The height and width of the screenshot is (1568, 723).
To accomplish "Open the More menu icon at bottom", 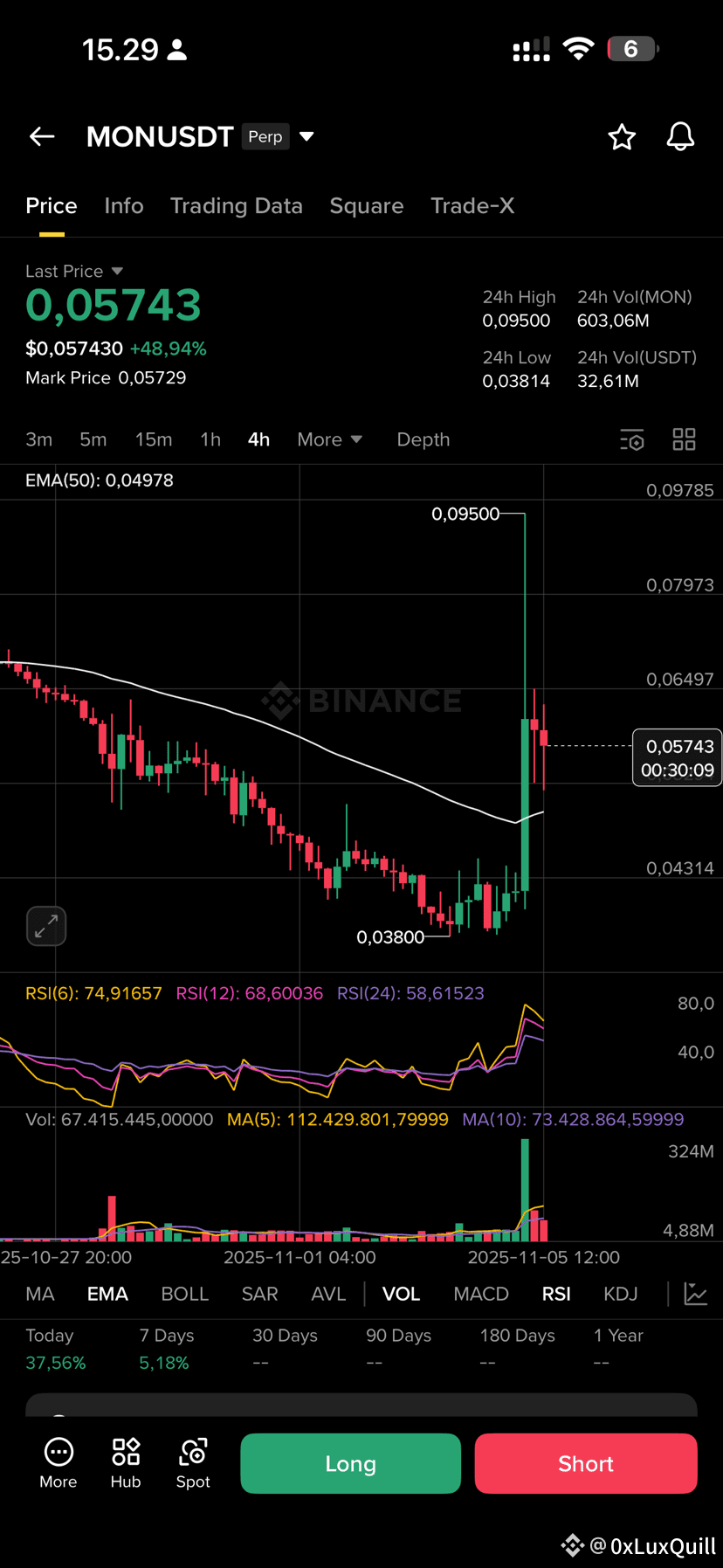I will coord(59,1463).
